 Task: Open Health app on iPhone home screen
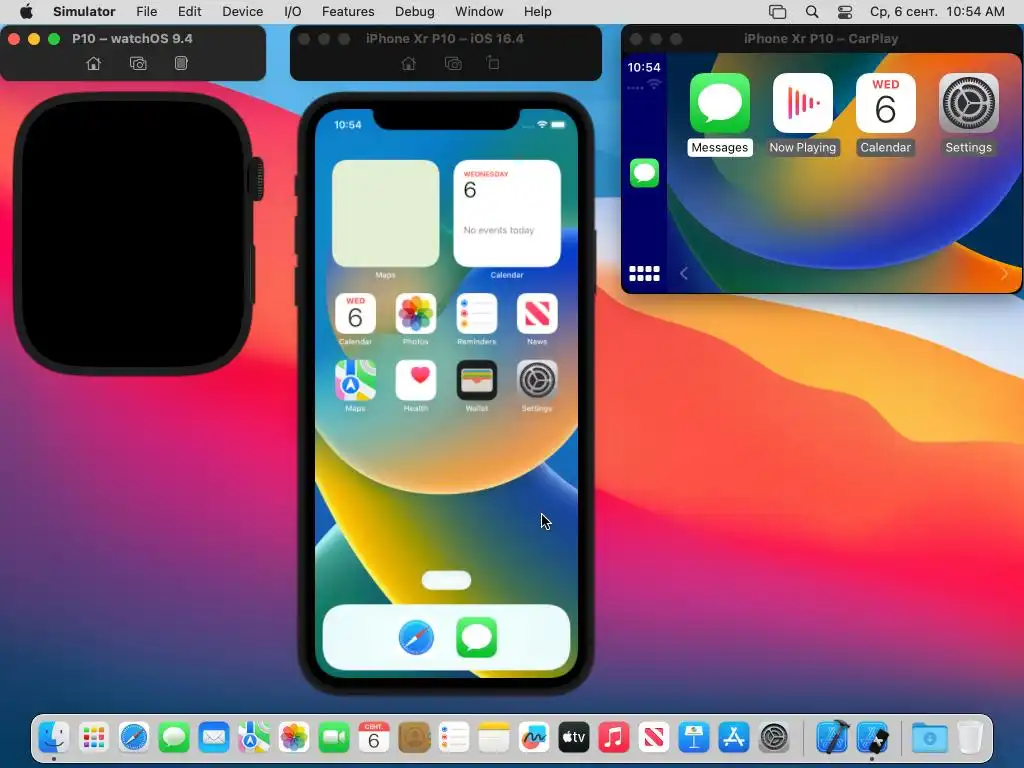415,380
